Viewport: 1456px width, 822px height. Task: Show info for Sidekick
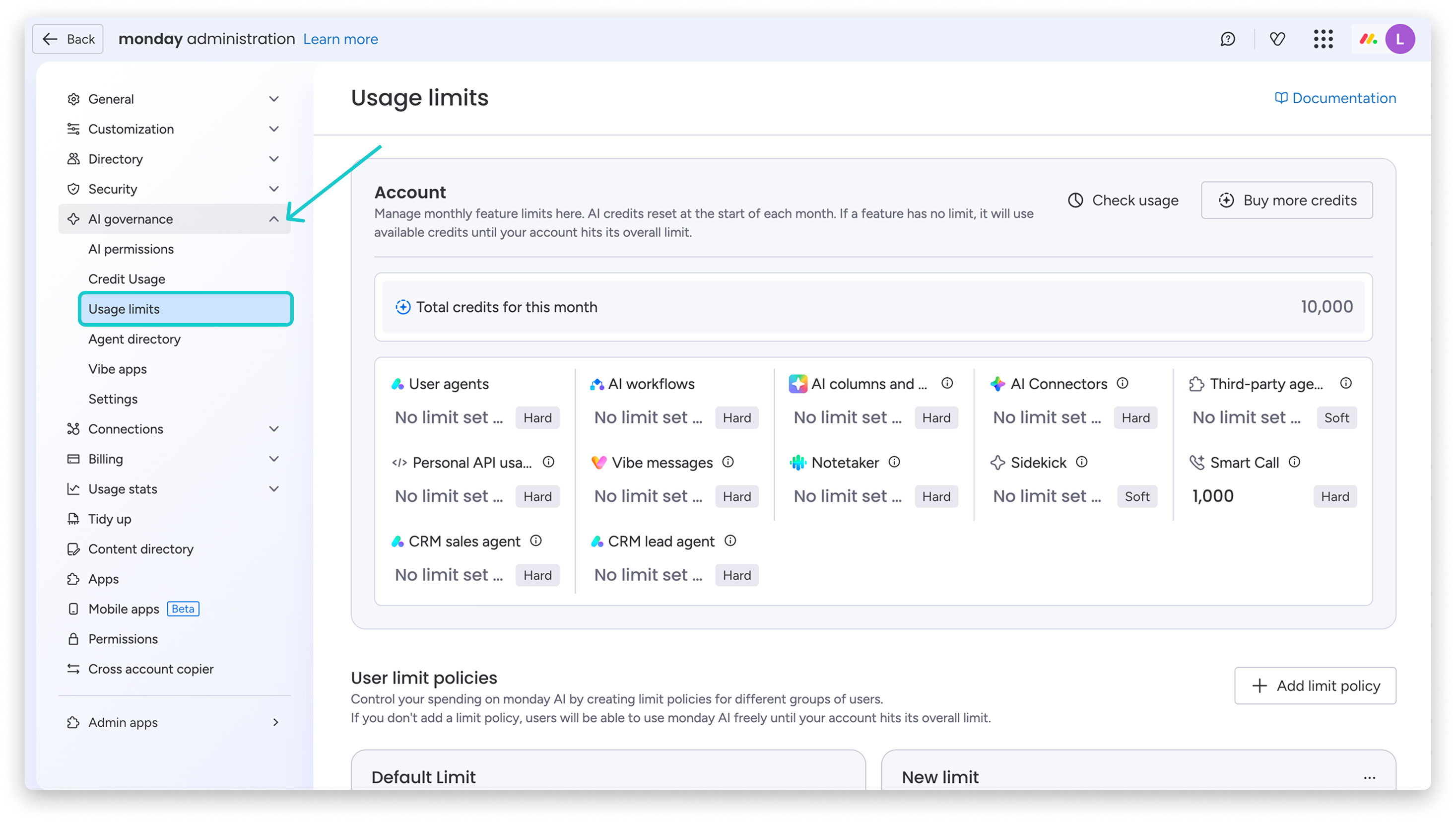point(1082,462)
